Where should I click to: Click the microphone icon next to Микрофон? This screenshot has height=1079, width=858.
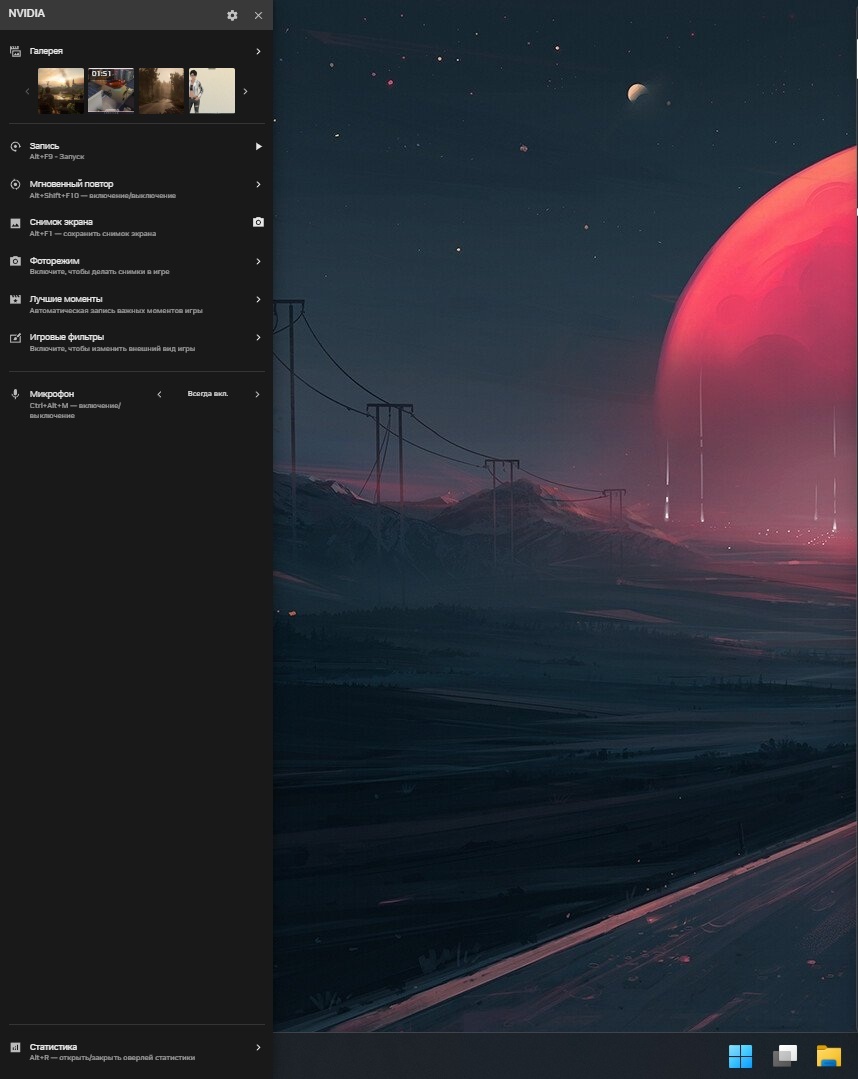point(15,394)
